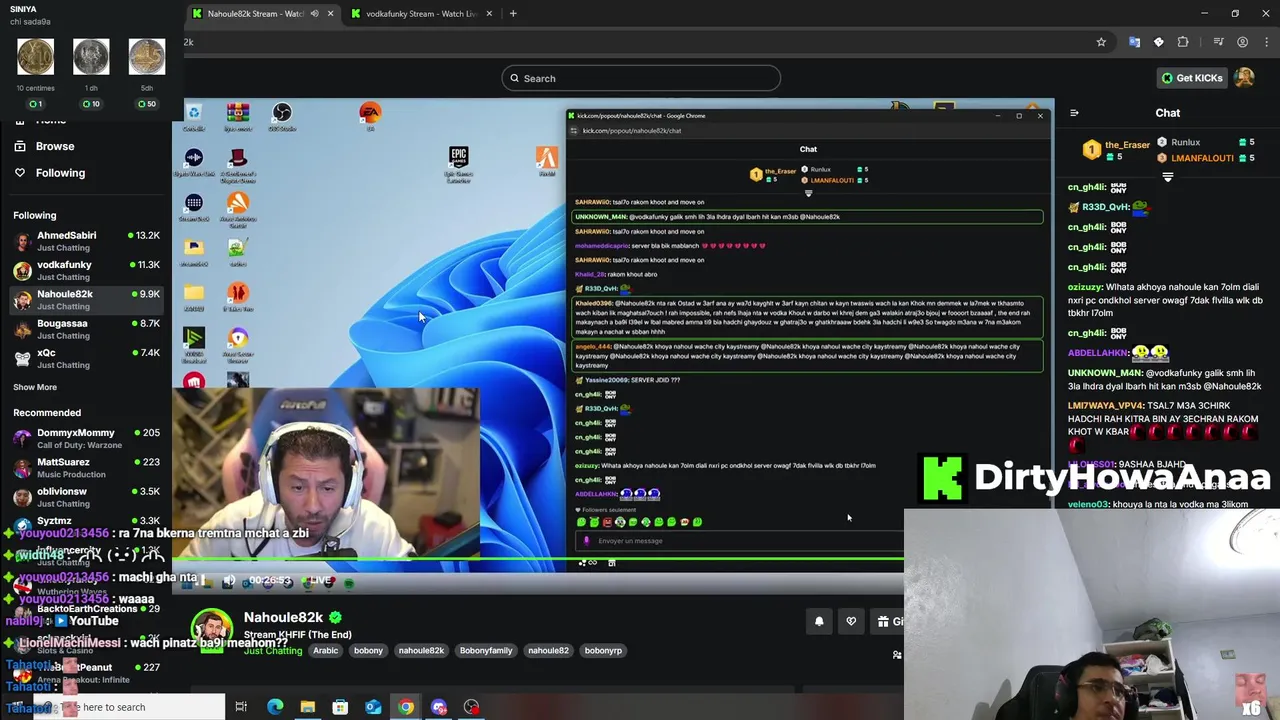Open the Google Translate extension icon
This screenshot has width=1280, height=720.
[x=1134, y=42]
